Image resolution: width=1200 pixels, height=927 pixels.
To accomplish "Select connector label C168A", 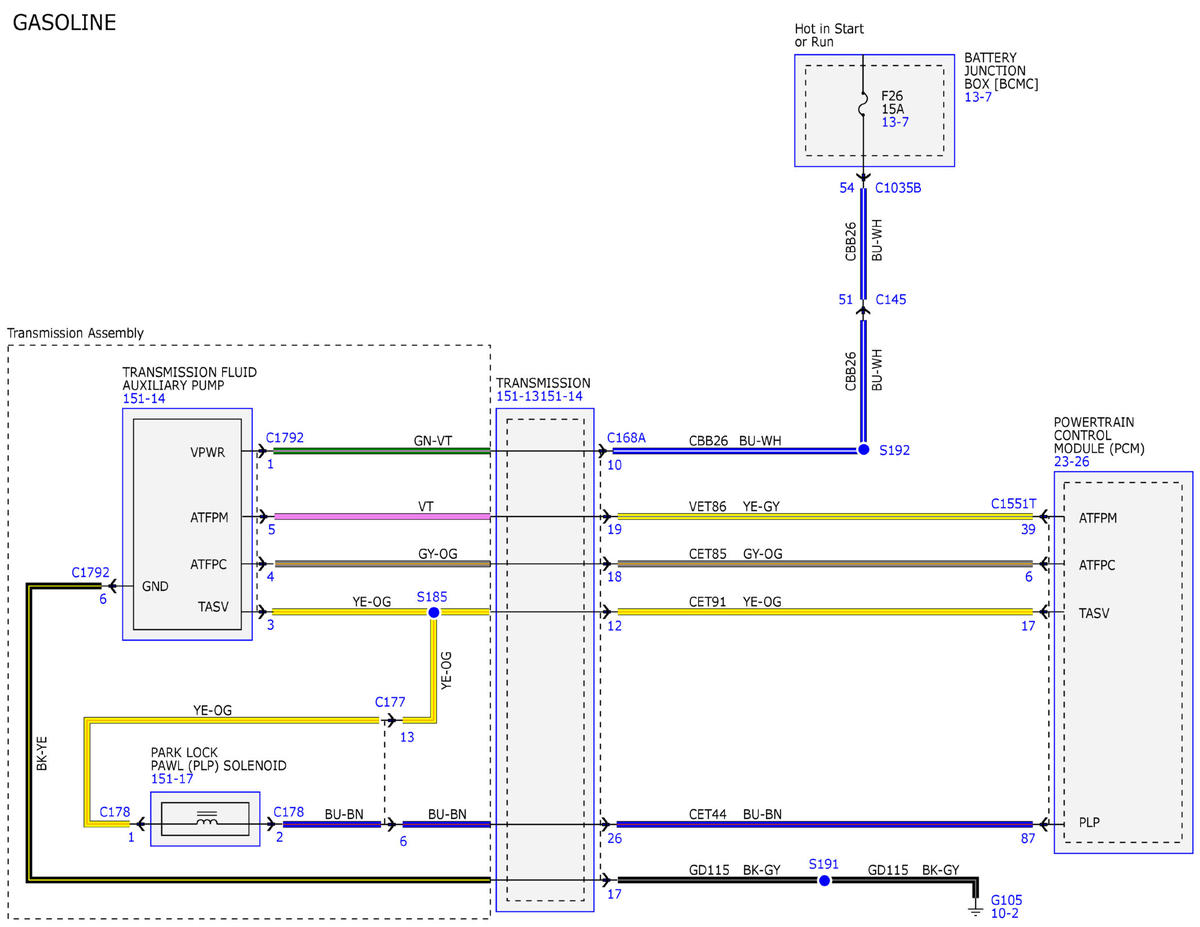I will (627, 437).
